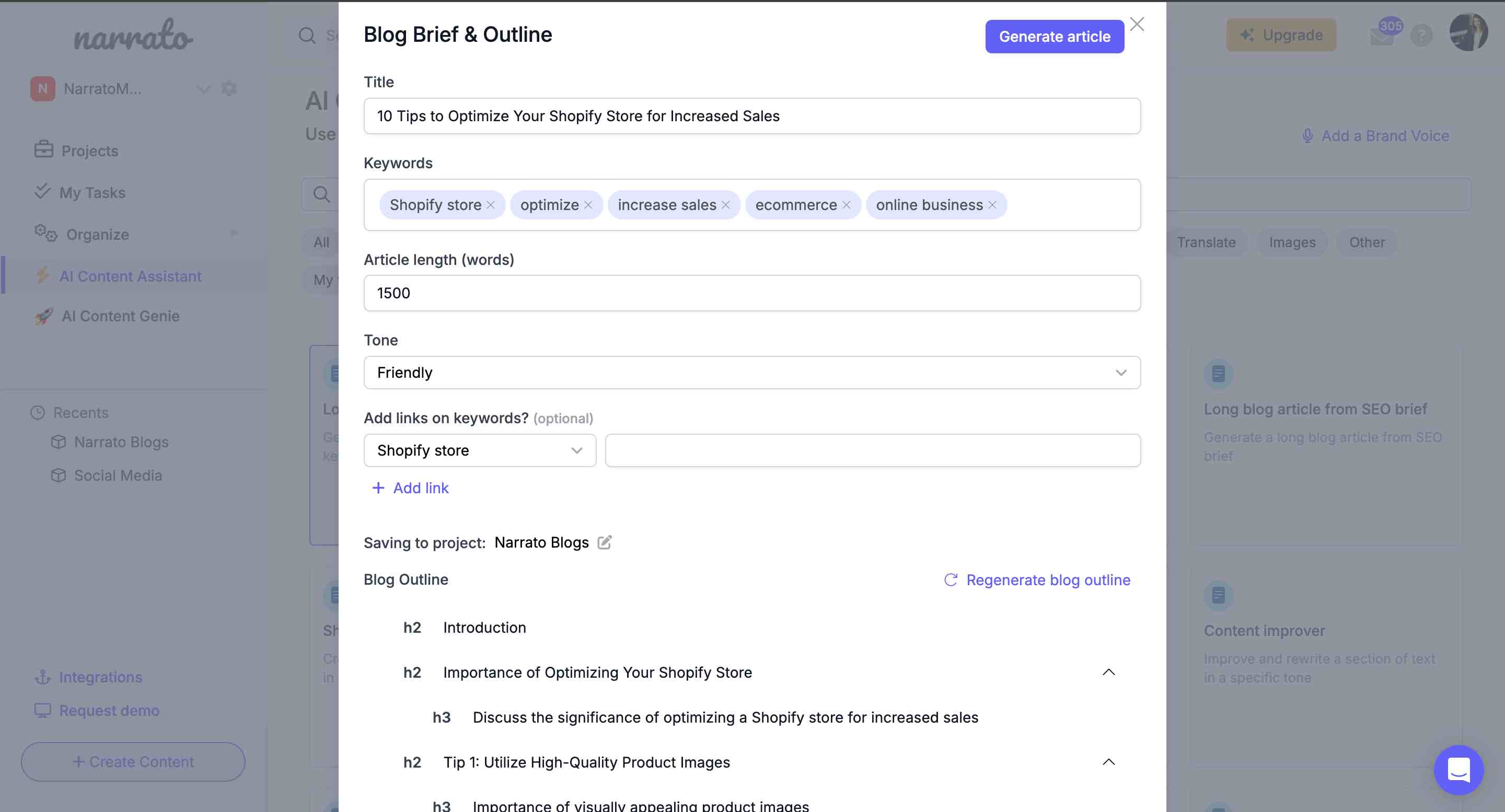
Task: Click the Integrations anchor icon
Action: coord(43,677)
